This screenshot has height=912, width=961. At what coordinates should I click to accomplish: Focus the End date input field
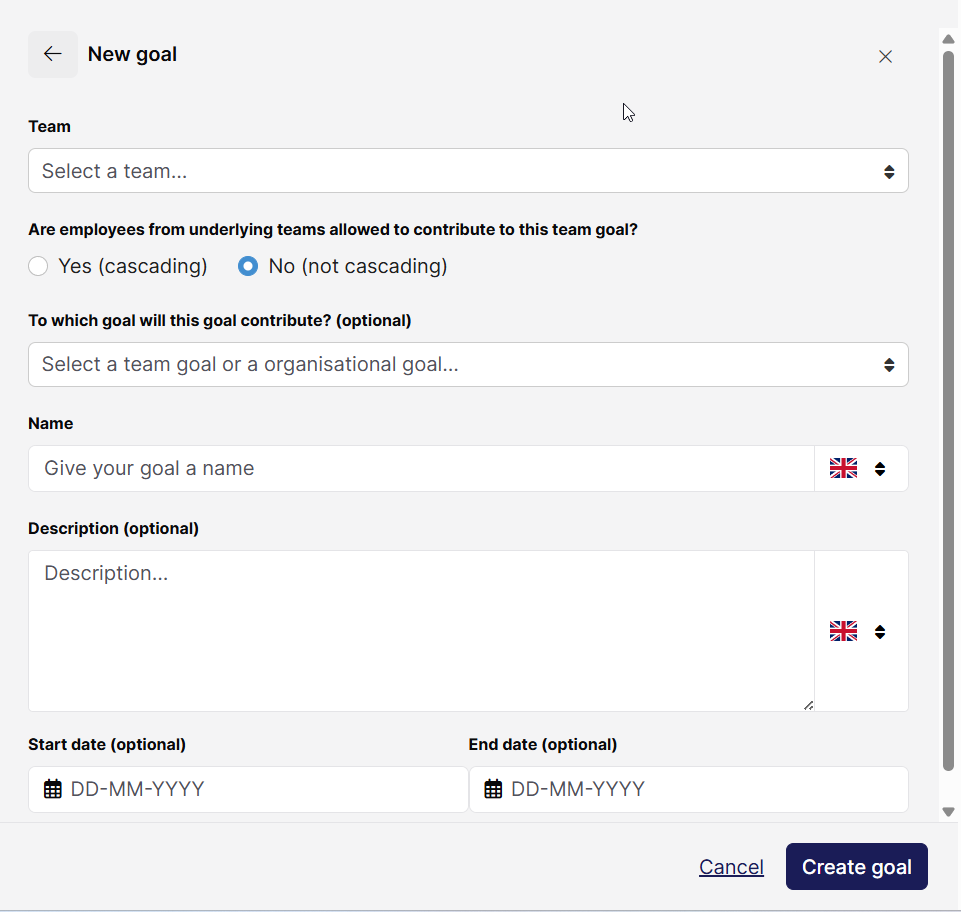688,789
